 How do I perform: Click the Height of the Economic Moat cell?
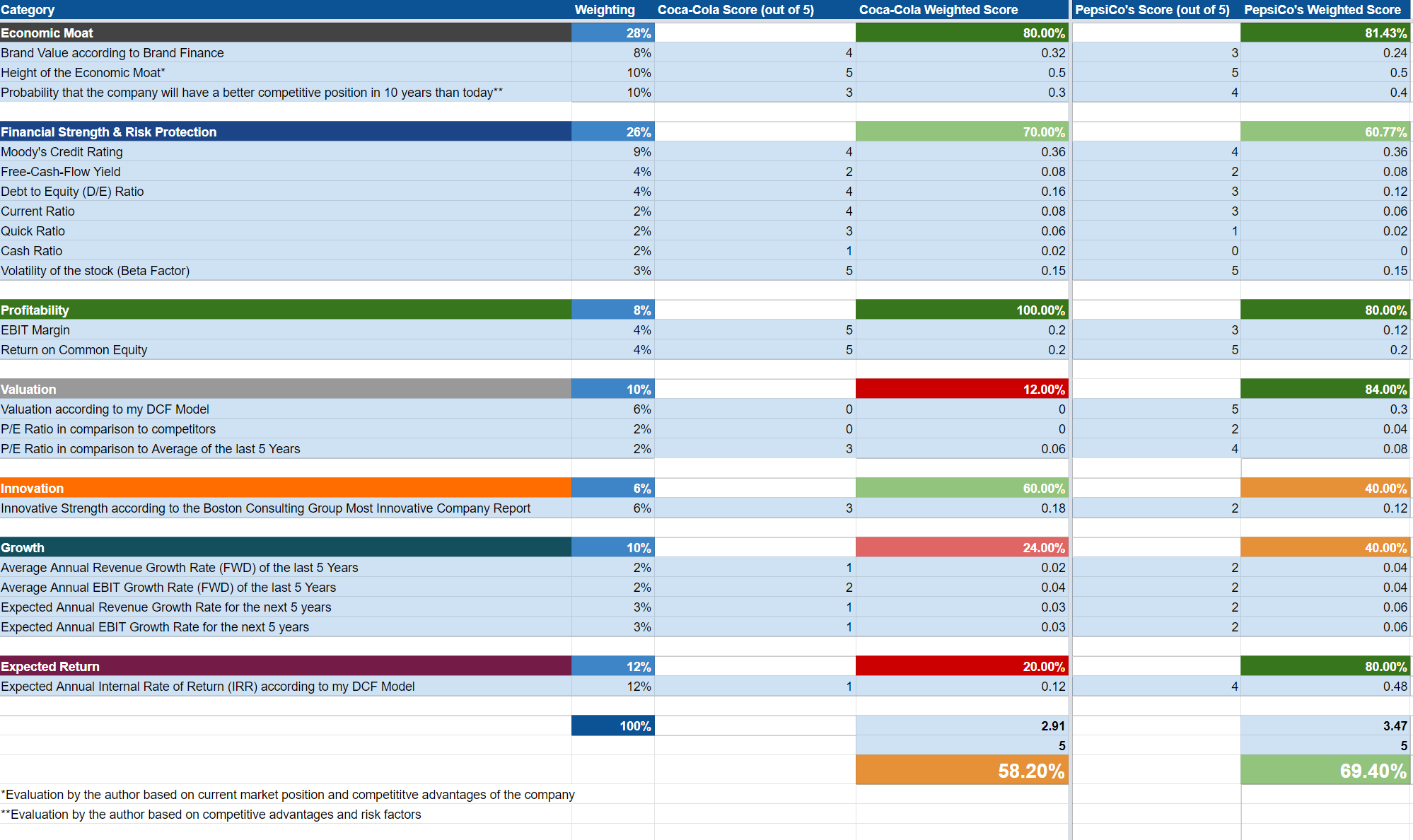point(286,72)
